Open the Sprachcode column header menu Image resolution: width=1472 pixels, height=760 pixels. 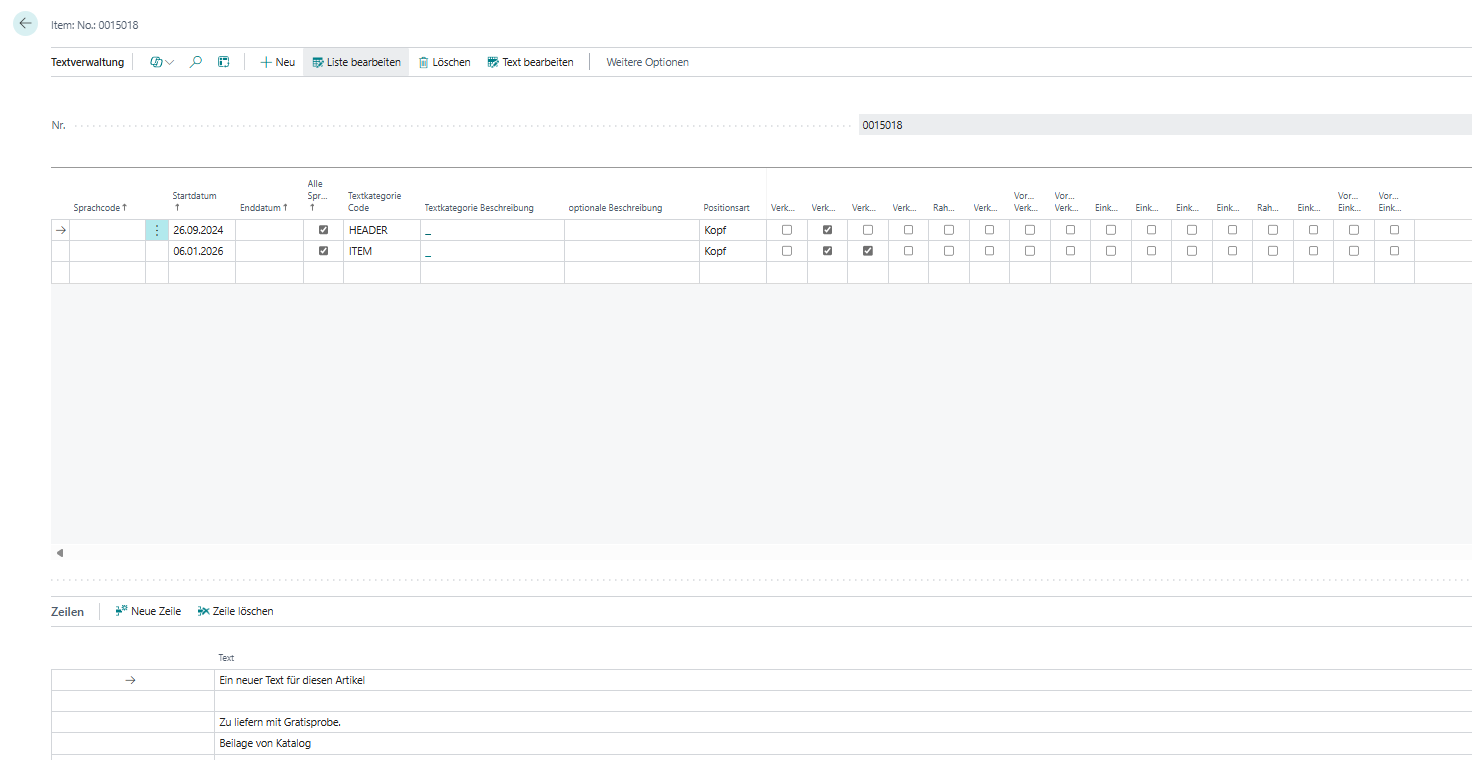tap(100, 208)
